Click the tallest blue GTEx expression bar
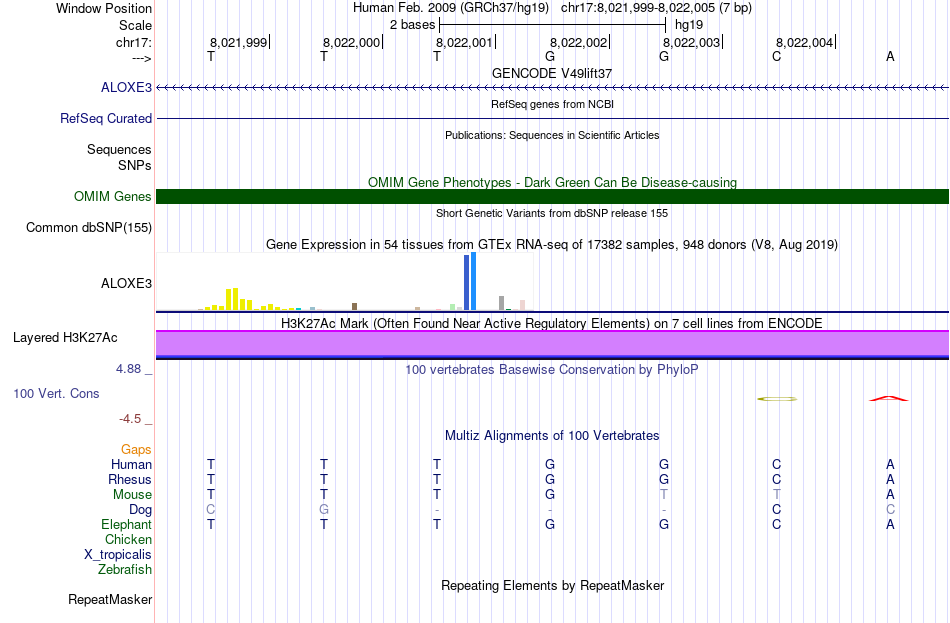 pos(473,281)
